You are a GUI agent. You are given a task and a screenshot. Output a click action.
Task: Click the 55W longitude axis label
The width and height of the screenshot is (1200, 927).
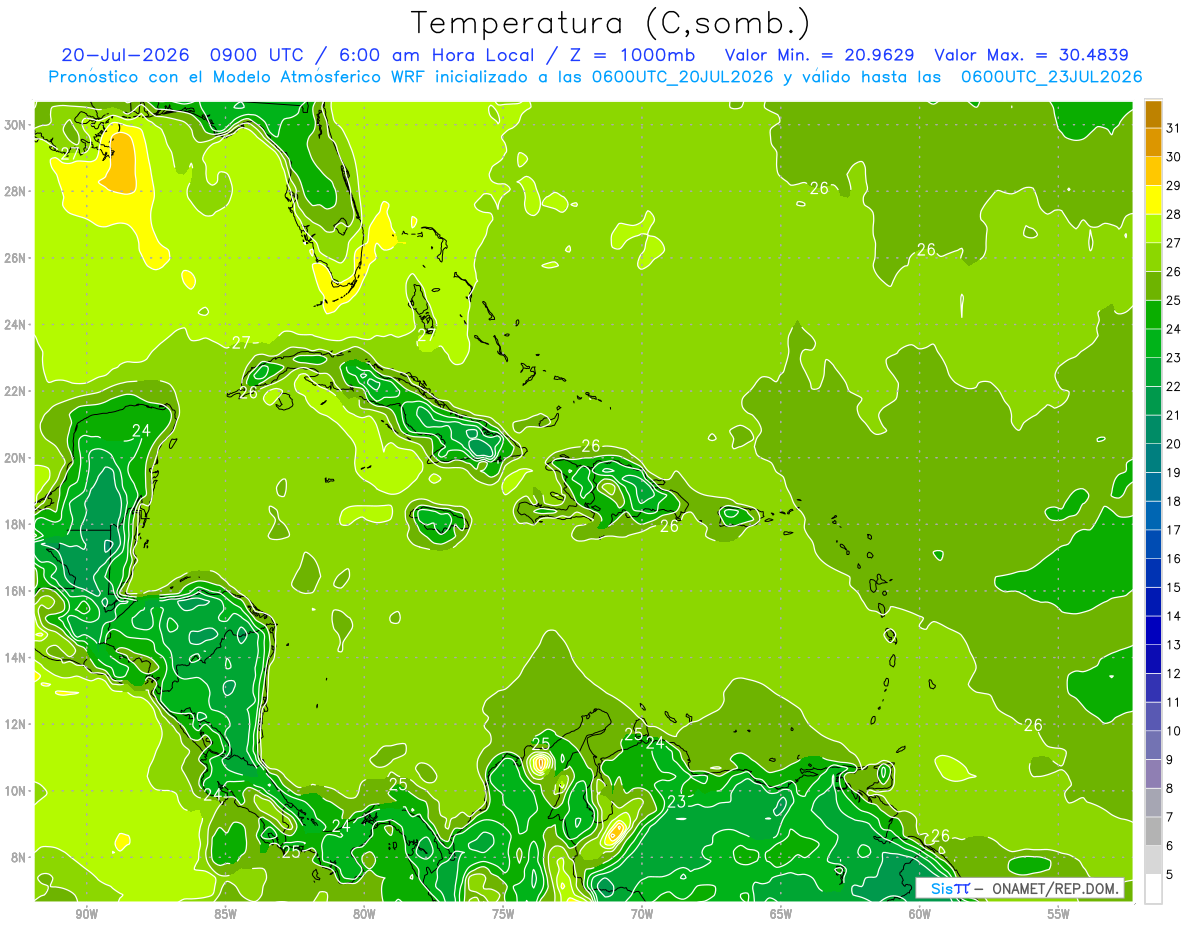coord(1058,914)
